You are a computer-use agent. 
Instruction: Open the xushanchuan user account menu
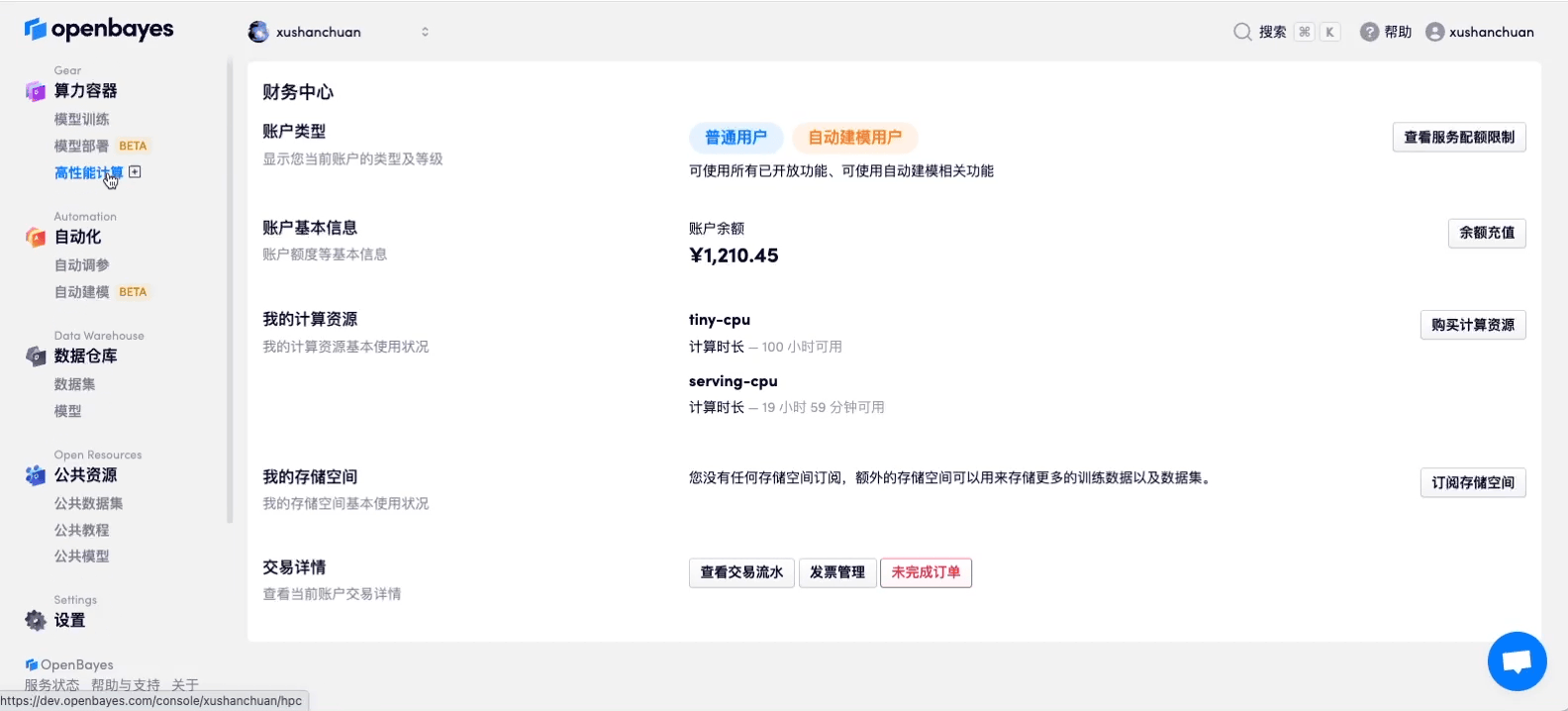[x=1480, y=32]
